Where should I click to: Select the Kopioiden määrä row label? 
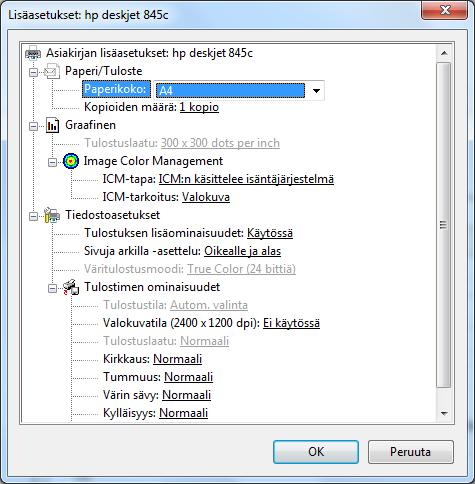coord(130,107)
